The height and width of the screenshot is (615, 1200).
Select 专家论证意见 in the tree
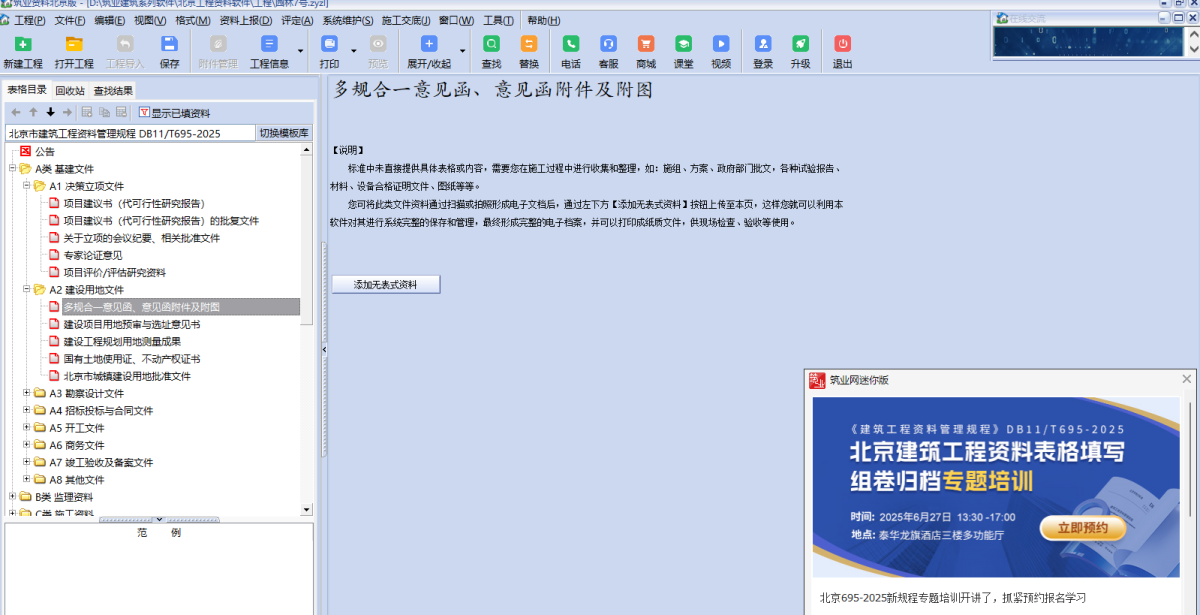(x=93, y=255)
